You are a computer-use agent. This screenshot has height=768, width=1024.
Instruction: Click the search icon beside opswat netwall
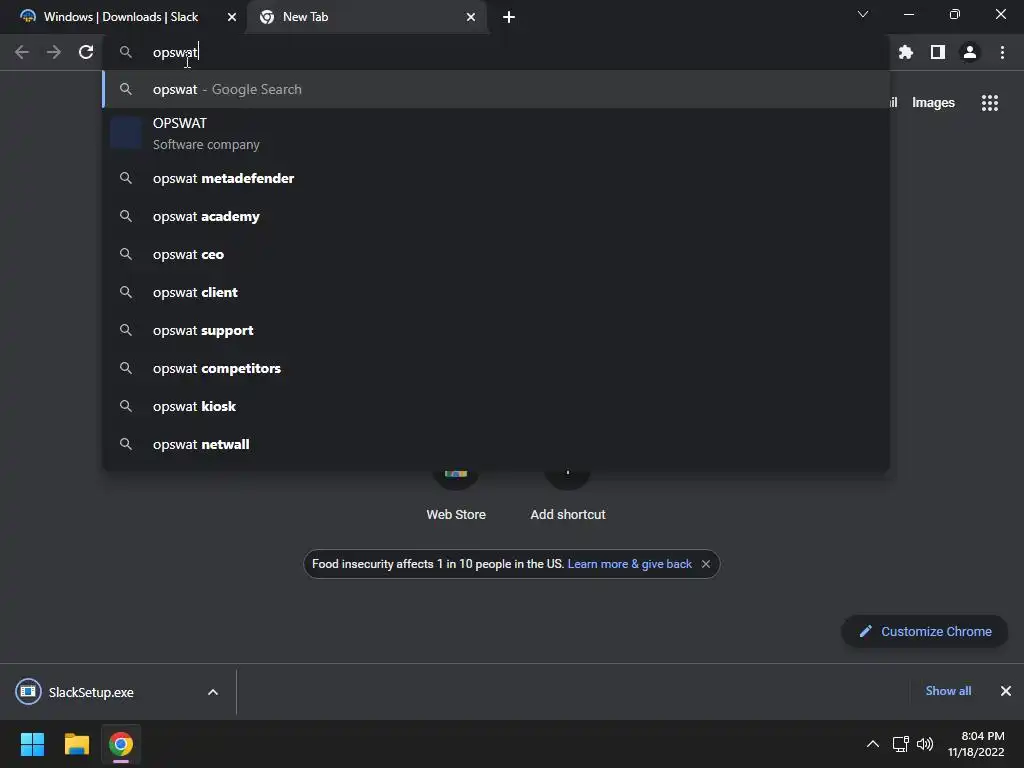pyautogui.click(x=126, y=443)
